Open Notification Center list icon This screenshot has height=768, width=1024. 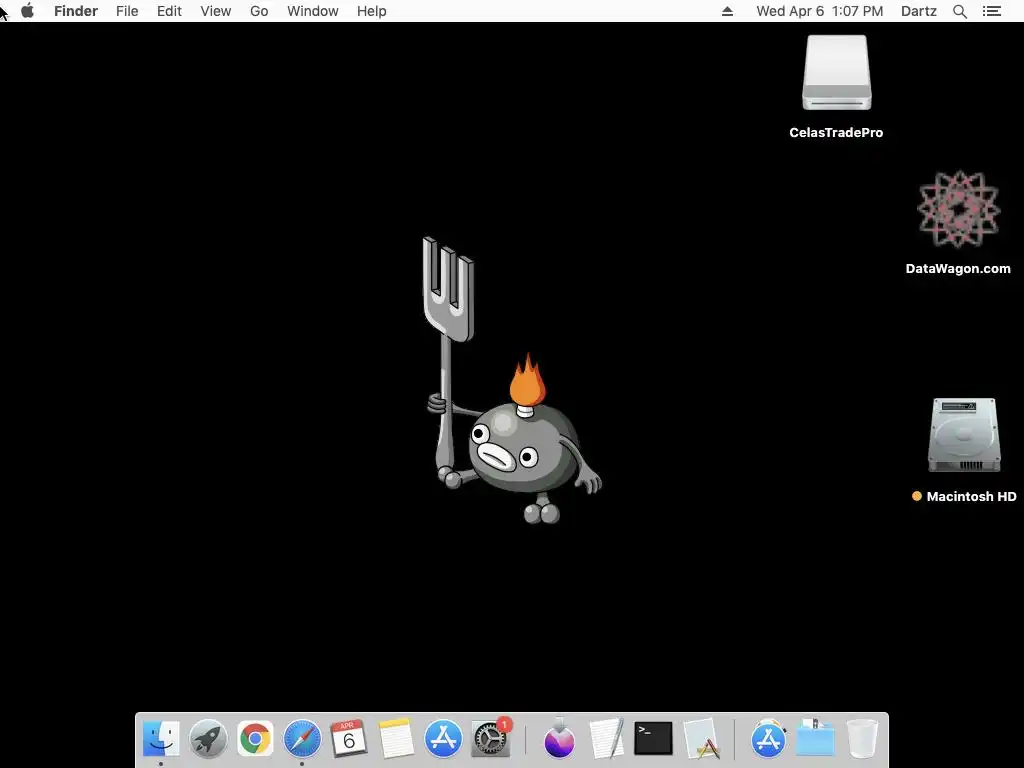pyautogui.click(x=992, y=11)
